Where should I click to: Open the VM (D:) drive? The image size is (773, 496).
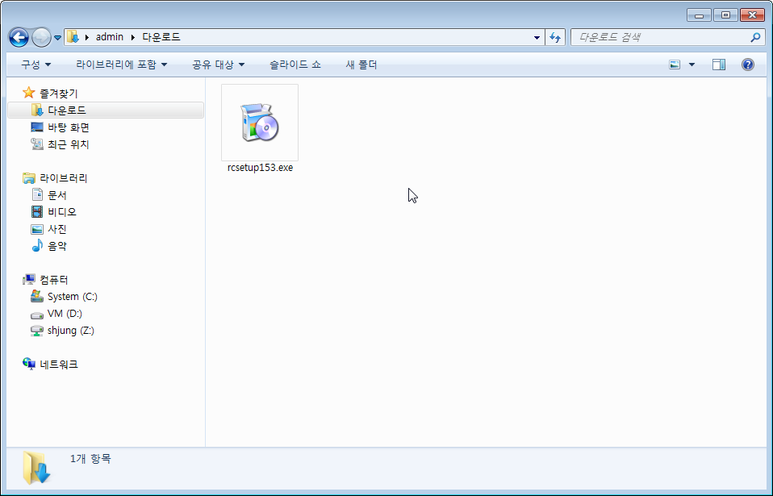(x=65, y=314)
